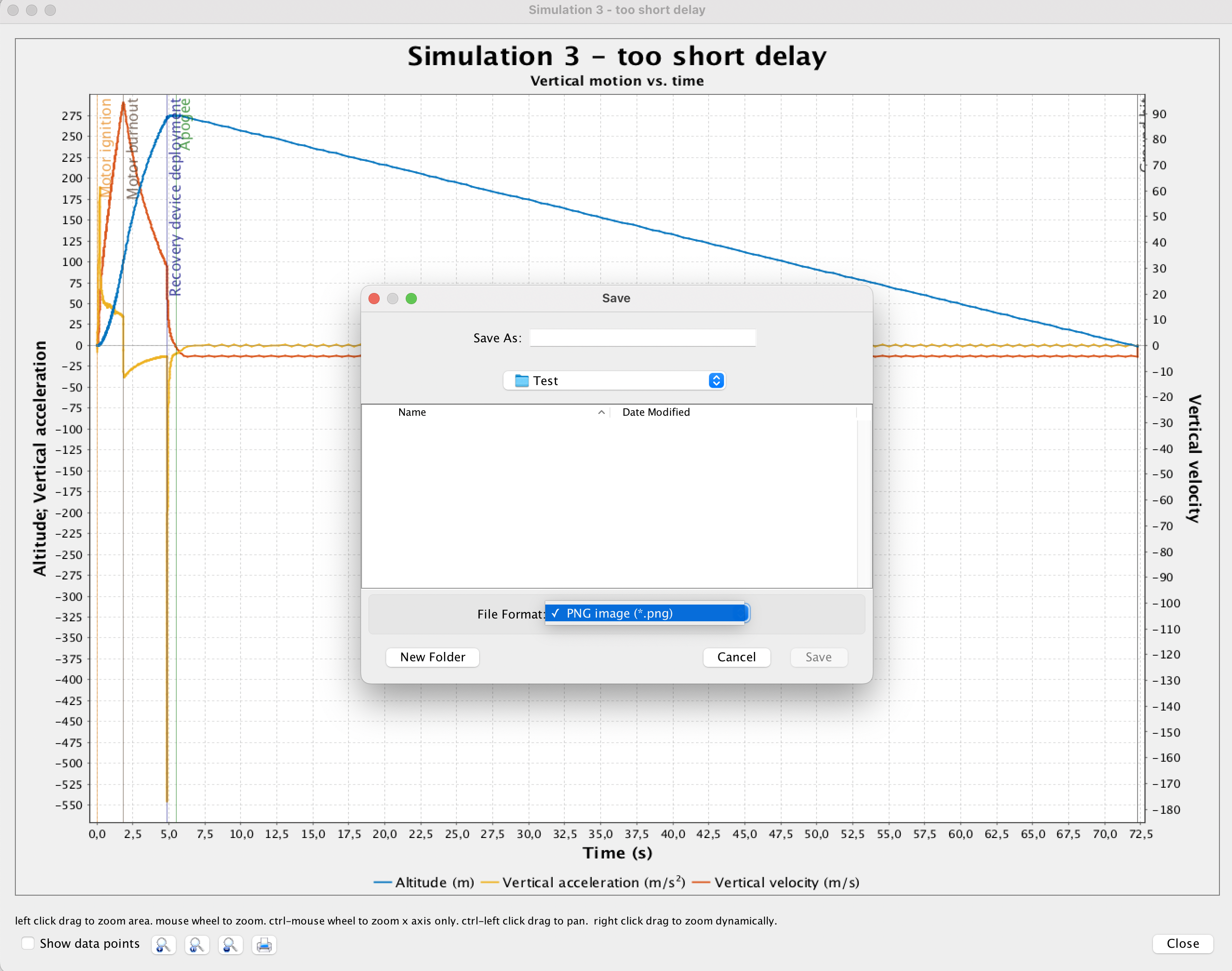Click the blue Altitude legend marker

pyautogui.click(x=383, y=882)
